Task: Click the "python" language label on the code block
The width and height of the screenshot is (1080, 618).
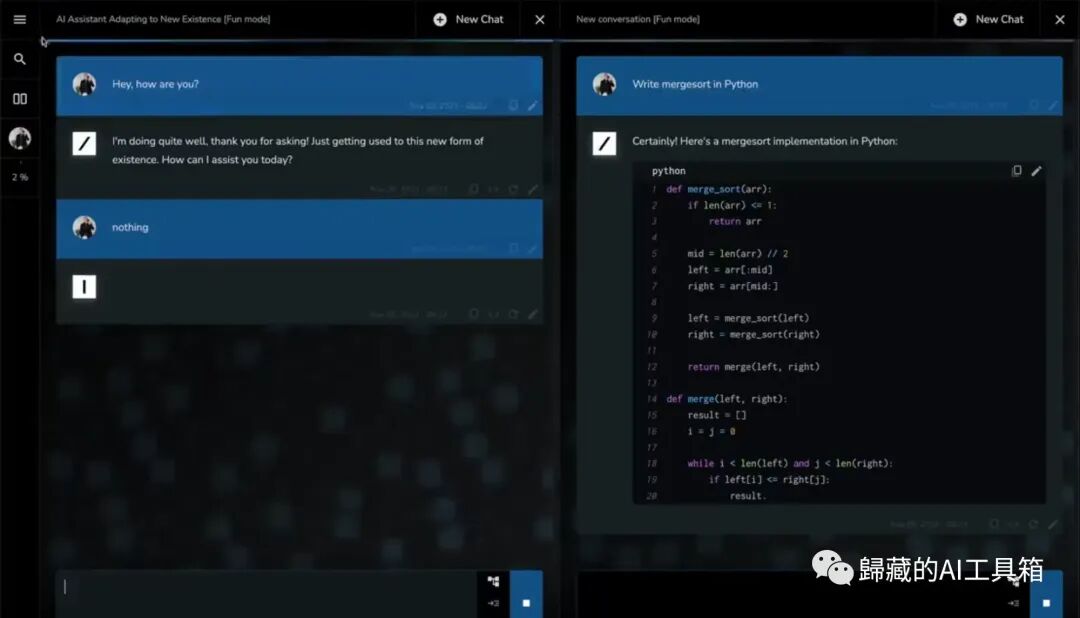Action: 668,171
